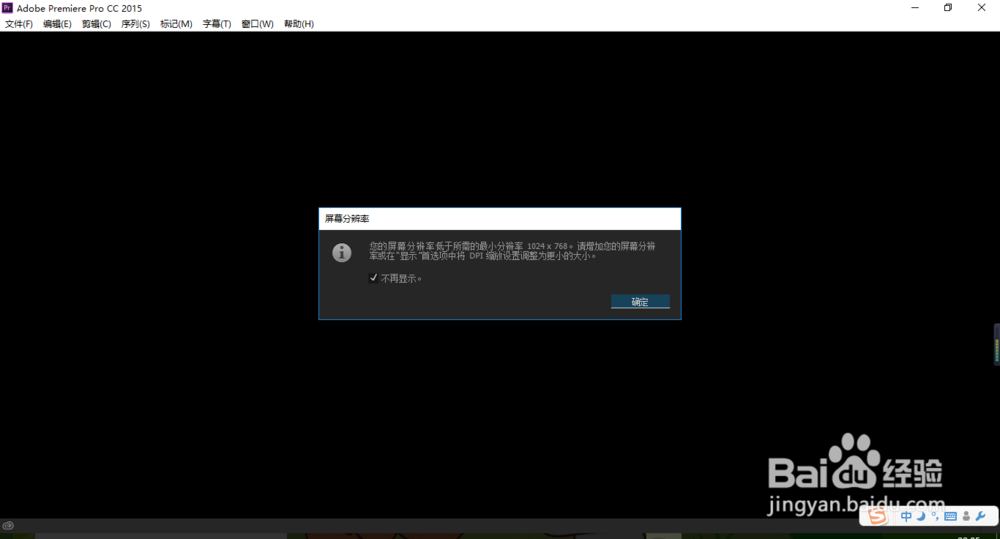Toggle the moon half-width icon on input bar
The width and height of the screenshot is (1000, 539).
tap(921, 516)
